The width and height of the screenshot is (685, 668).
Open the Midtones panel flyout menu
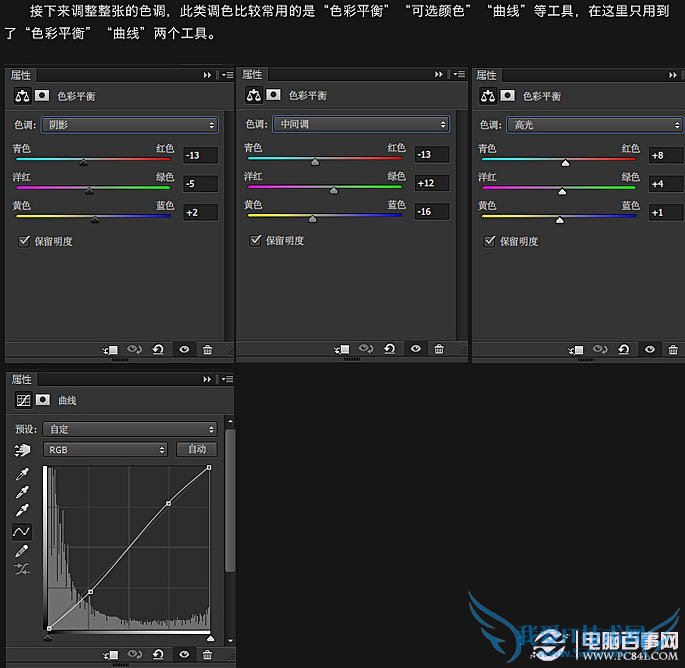(x=459, y=74)
